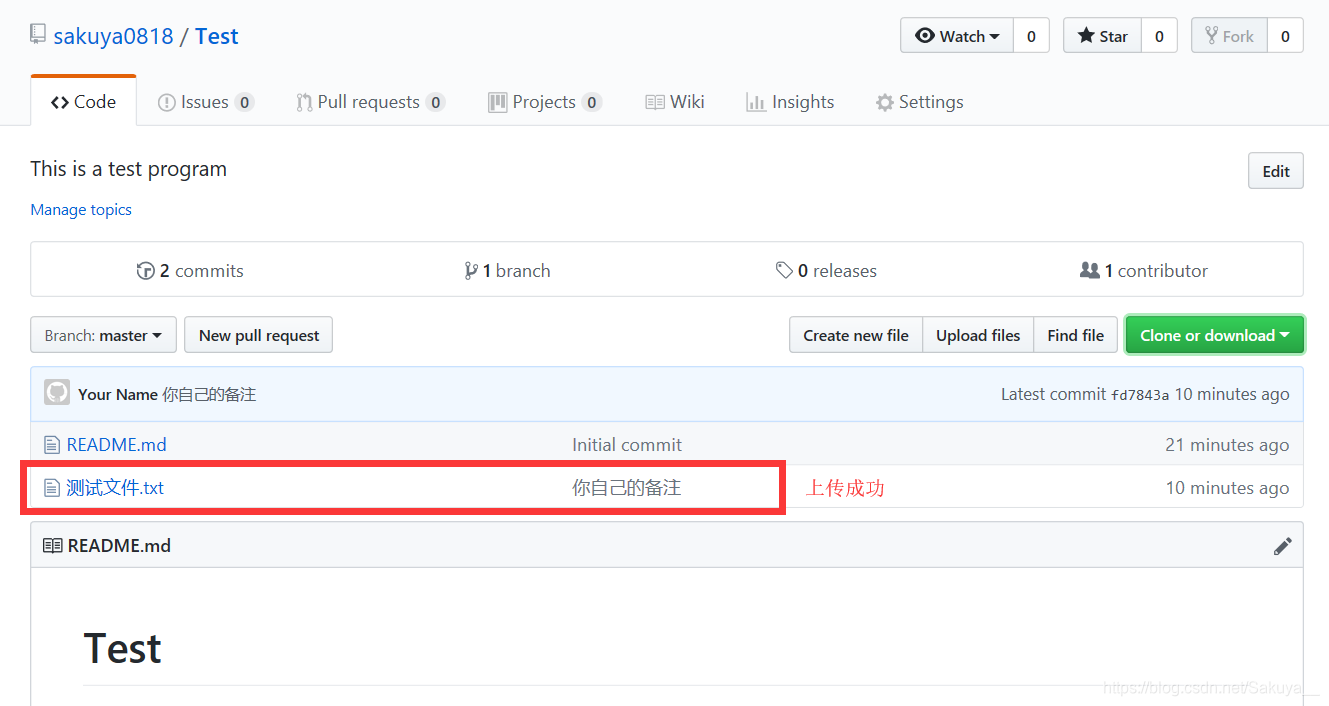Click the pull request icon in tab

click(304, 102)
